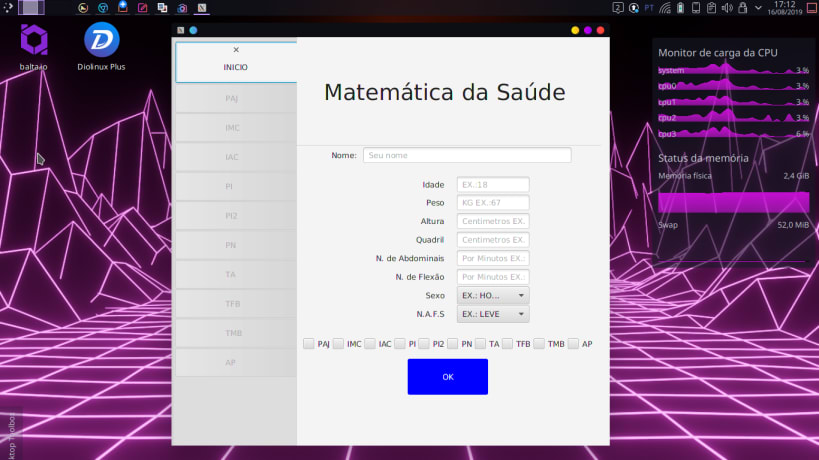819x460 pixels.
Task: Check the TMB checkbox
Action: pyautogui.click(x=540, y=344)
